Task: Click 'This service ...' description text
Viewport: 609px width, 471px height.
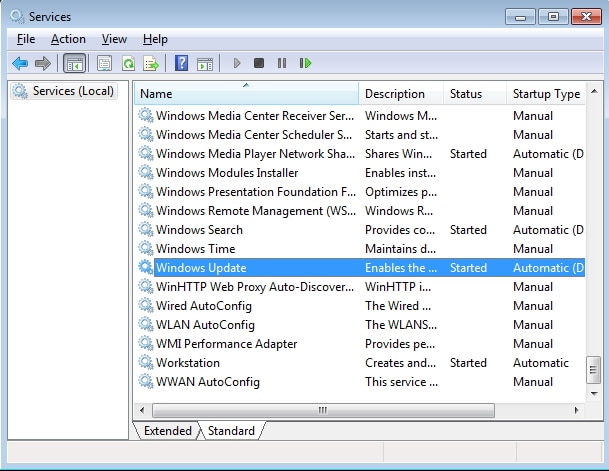Action: click(401, 382)
